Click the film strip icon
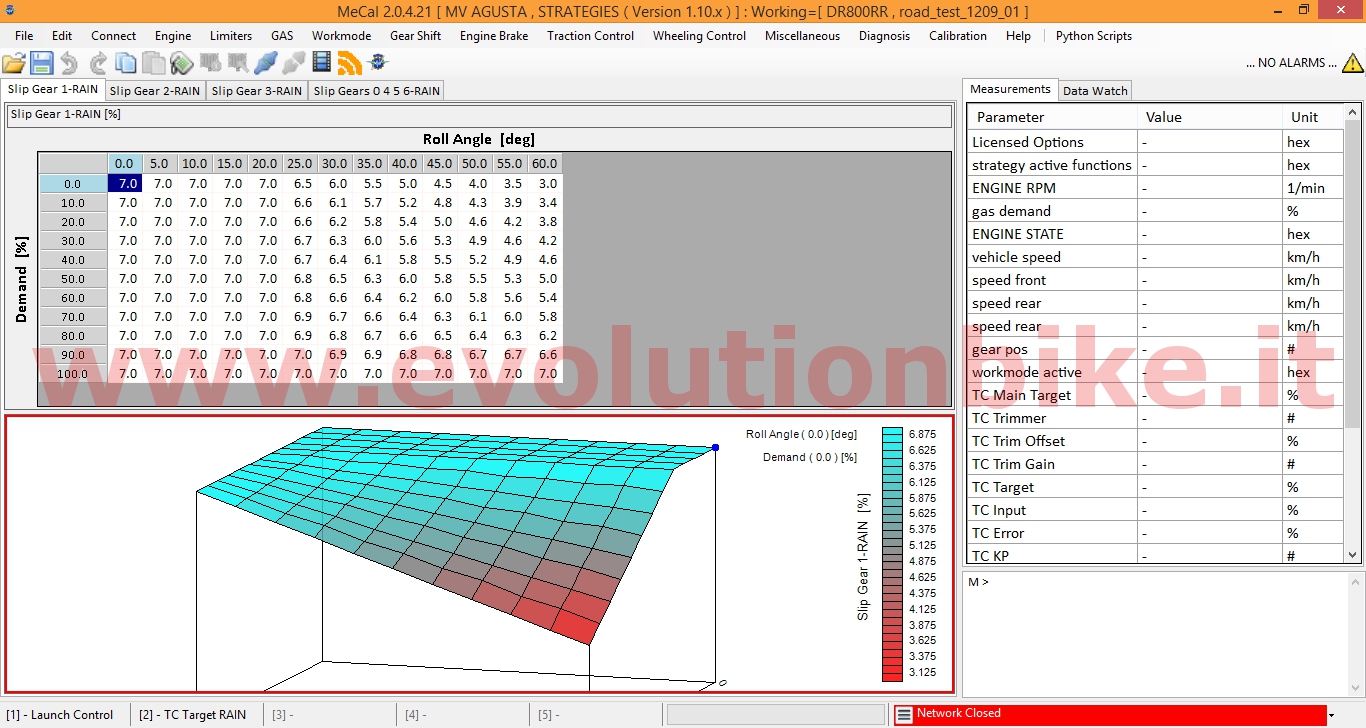Viewport: 1366px width, 728px height. point(321,64)
